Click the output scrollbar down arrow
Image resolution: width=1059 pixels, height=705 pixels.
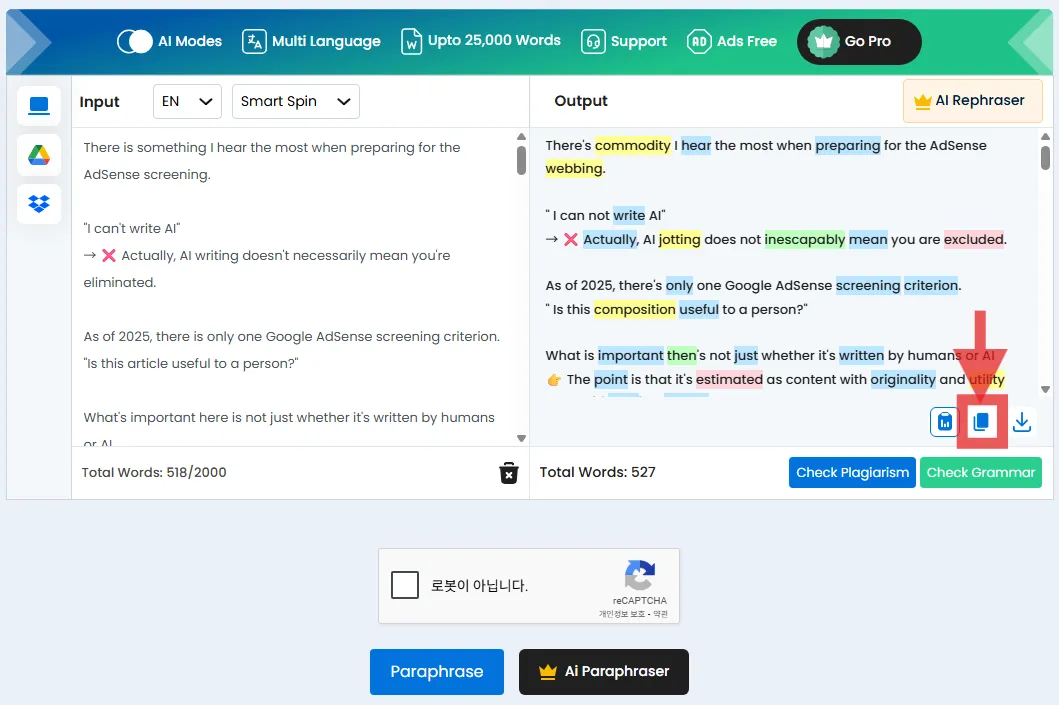point(1045,389)
